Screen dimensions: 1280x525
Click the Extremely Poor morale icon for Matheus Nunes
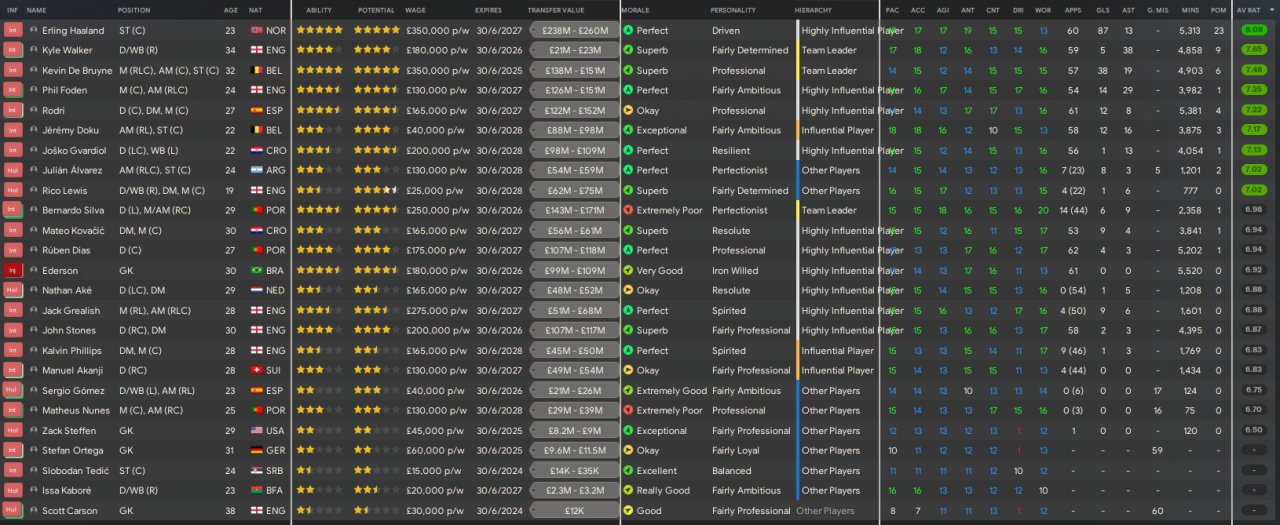click(628, 410)
